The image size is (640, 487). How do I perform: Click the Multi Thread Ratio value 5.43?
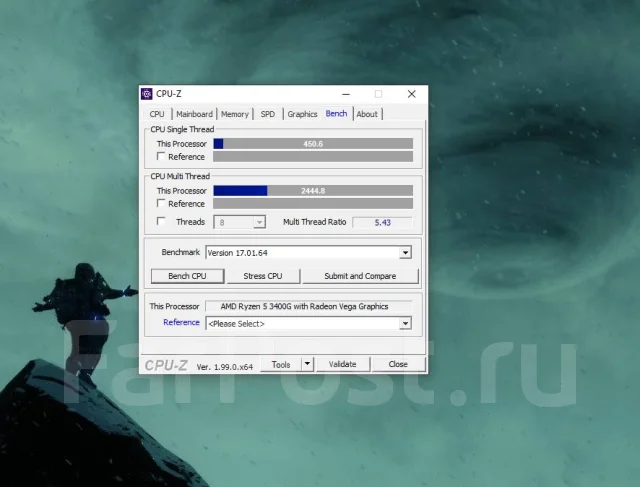pos(383,222)
